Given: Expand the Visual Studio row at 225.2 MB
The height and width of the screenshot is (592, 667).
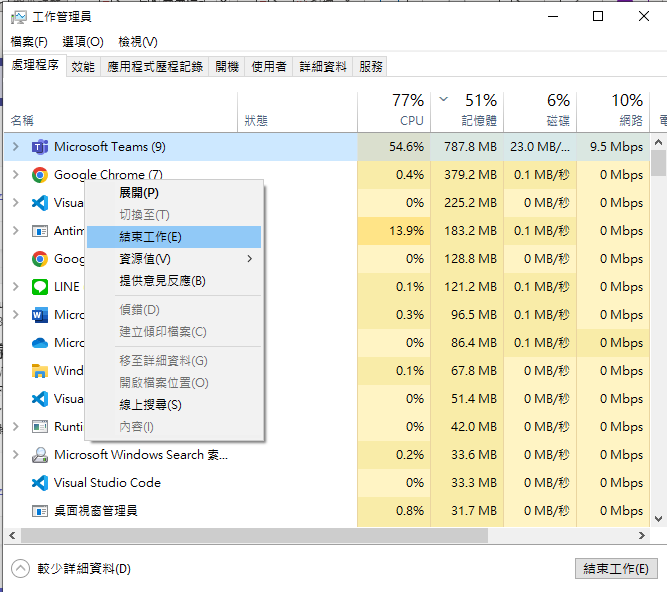Looking at the screenshot, I should click(16, 203).
